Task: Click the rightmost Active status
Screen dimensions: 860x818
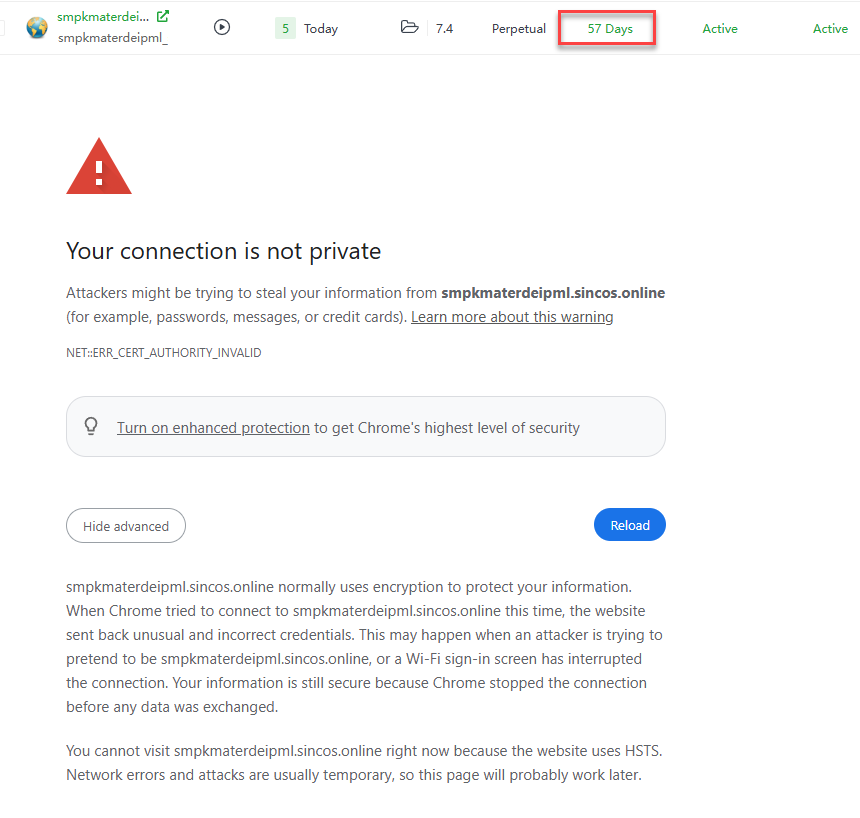Action: click(x=830, y=29)
